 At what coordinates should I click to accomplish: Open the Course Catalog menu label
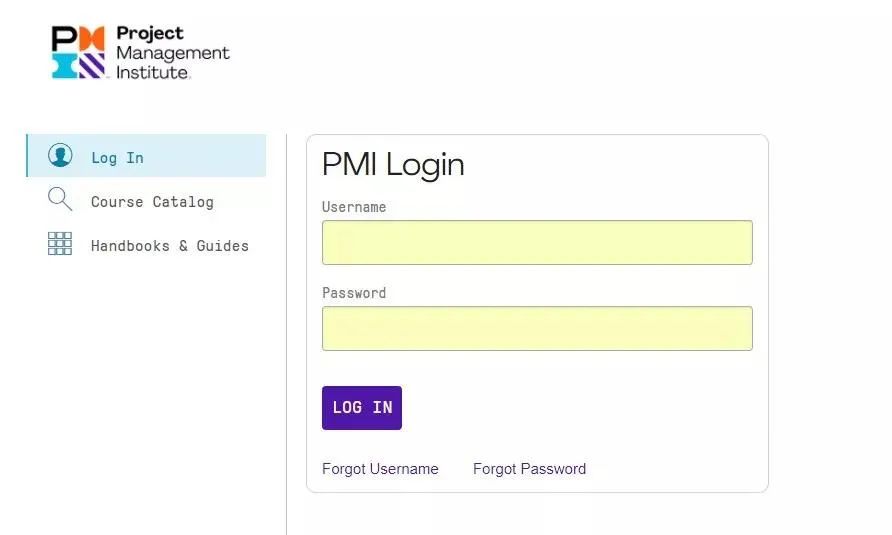[152, 202]
